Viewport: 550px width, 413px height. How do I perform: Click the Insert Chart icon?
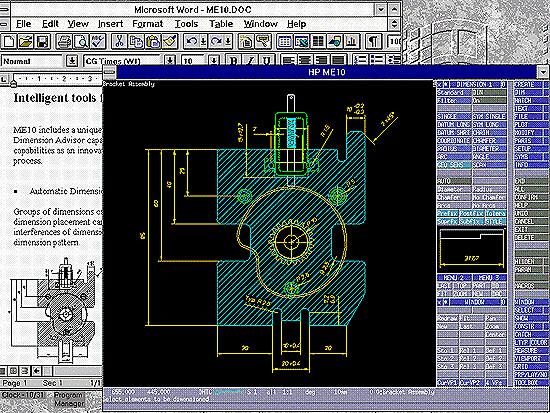(351, 42)
